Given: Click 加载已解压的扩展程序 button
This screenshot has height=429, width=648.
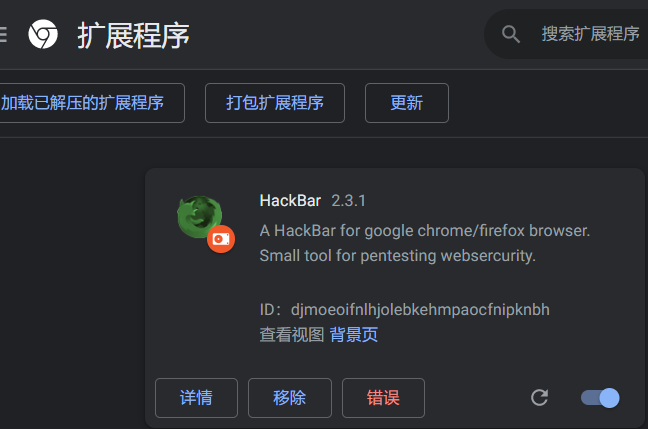Looking at the screenshot, I should [x=89, y=103].
